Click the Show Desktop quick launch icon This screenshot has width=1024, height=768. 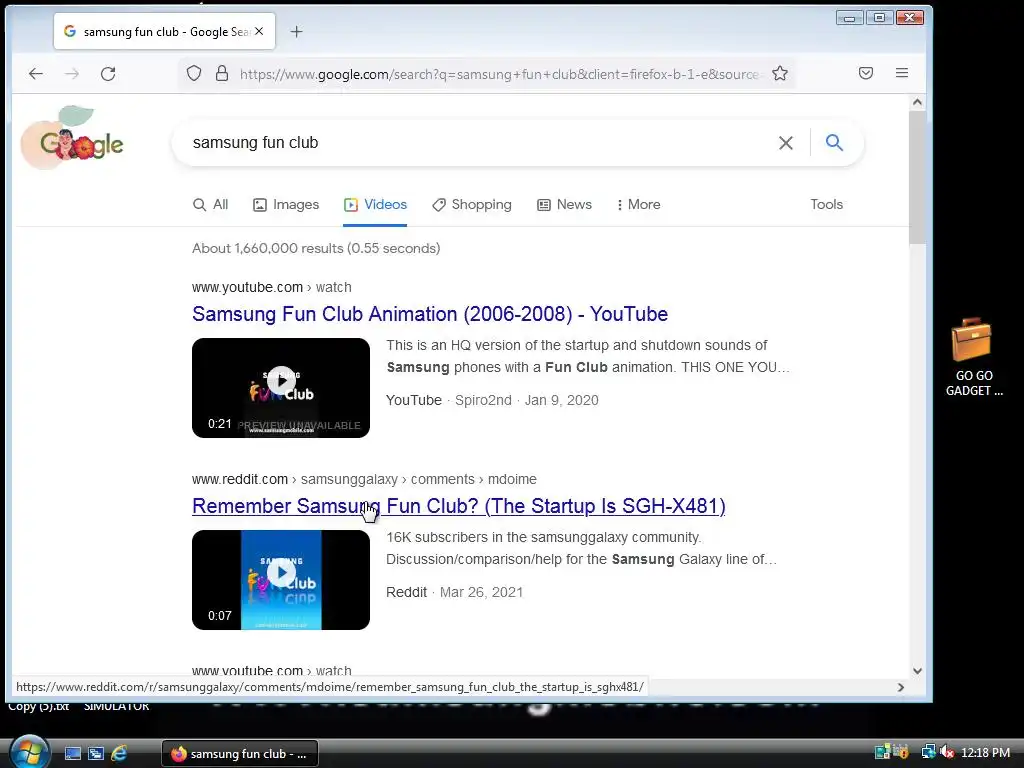click(x=73, y=754)
